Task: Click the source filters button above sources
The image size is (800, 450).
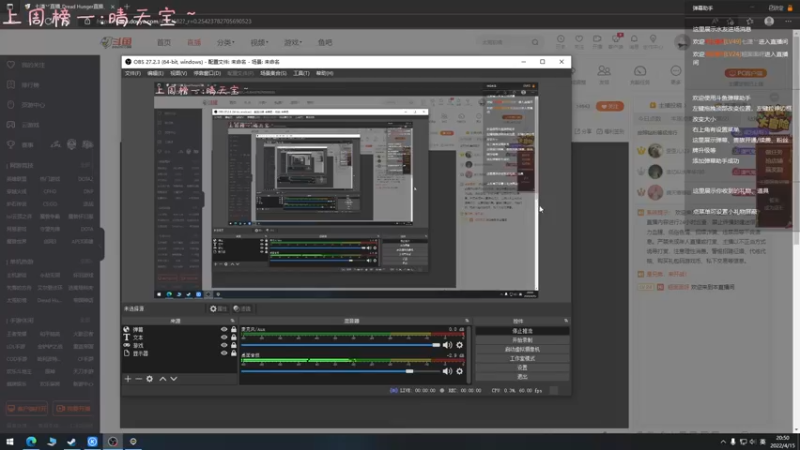Action: (x=242, y=309)
